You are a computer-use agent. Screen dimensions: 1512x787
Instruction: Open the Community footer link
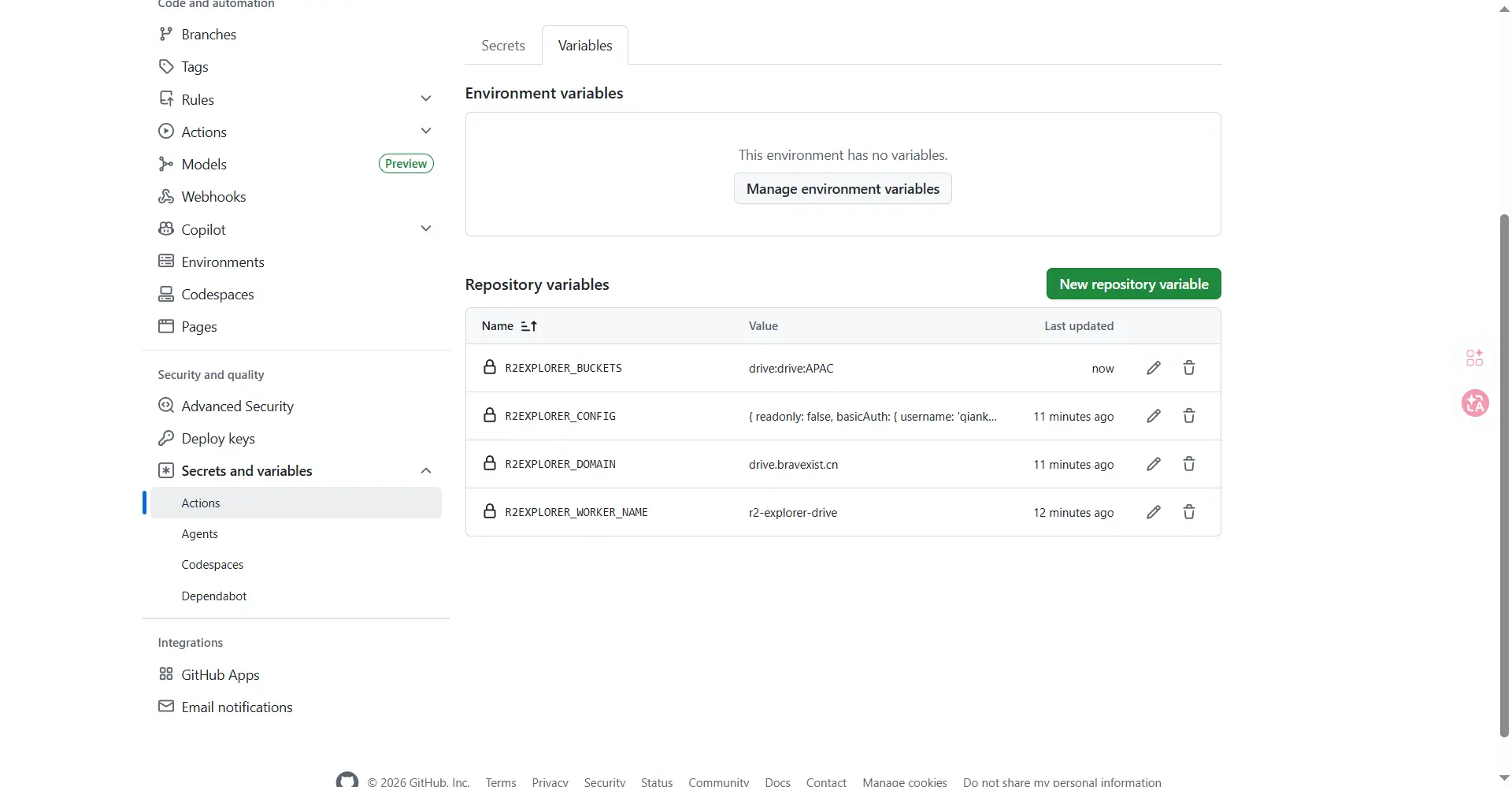pos(719,781)
